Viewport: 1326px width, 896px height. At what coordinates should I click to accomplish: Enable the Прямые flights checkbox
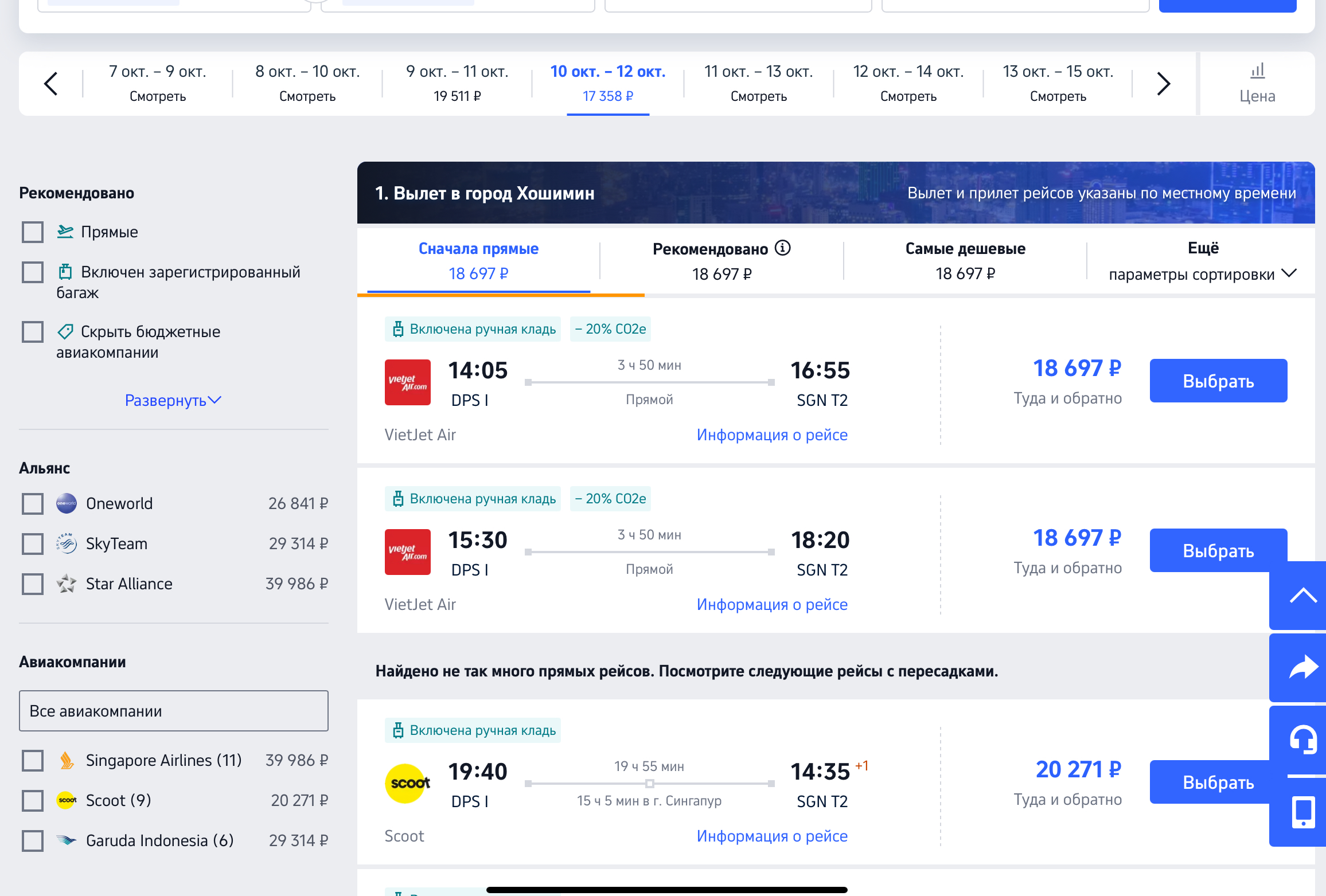click(33, 232)
